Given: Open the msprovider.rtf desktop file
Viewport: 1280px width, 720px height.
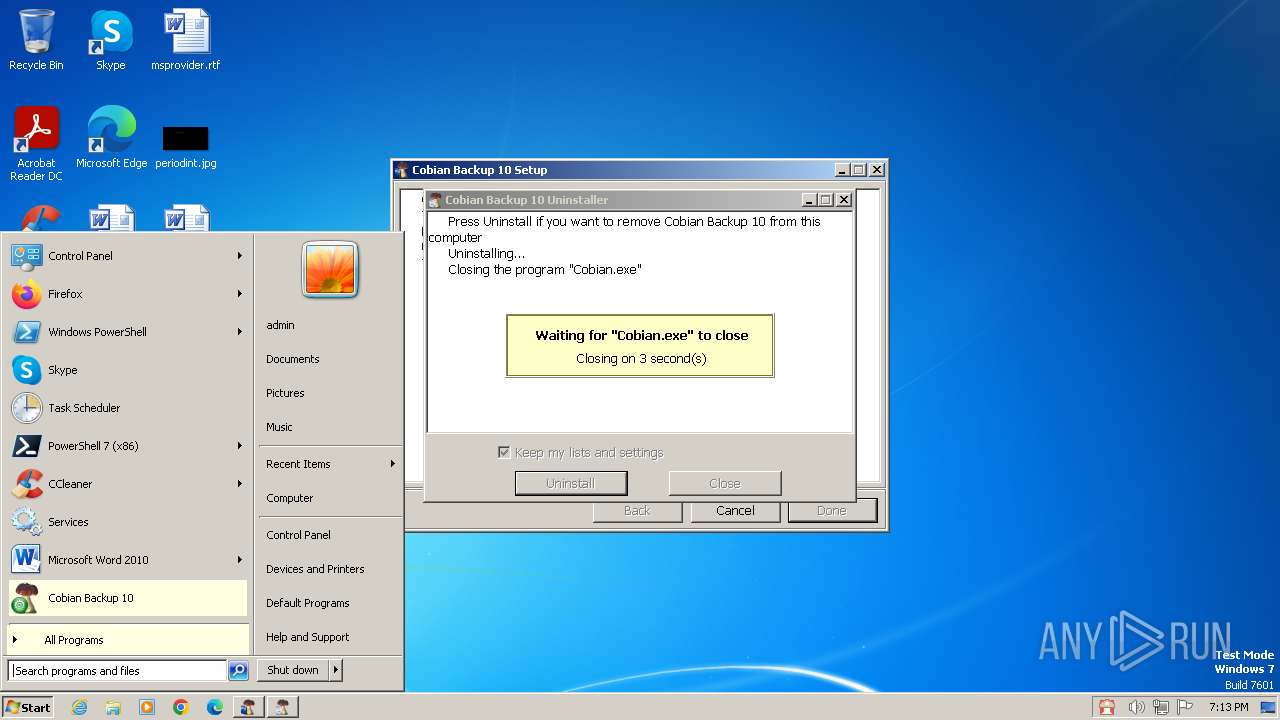Looking at the screenshot, I should coord(186,40).
